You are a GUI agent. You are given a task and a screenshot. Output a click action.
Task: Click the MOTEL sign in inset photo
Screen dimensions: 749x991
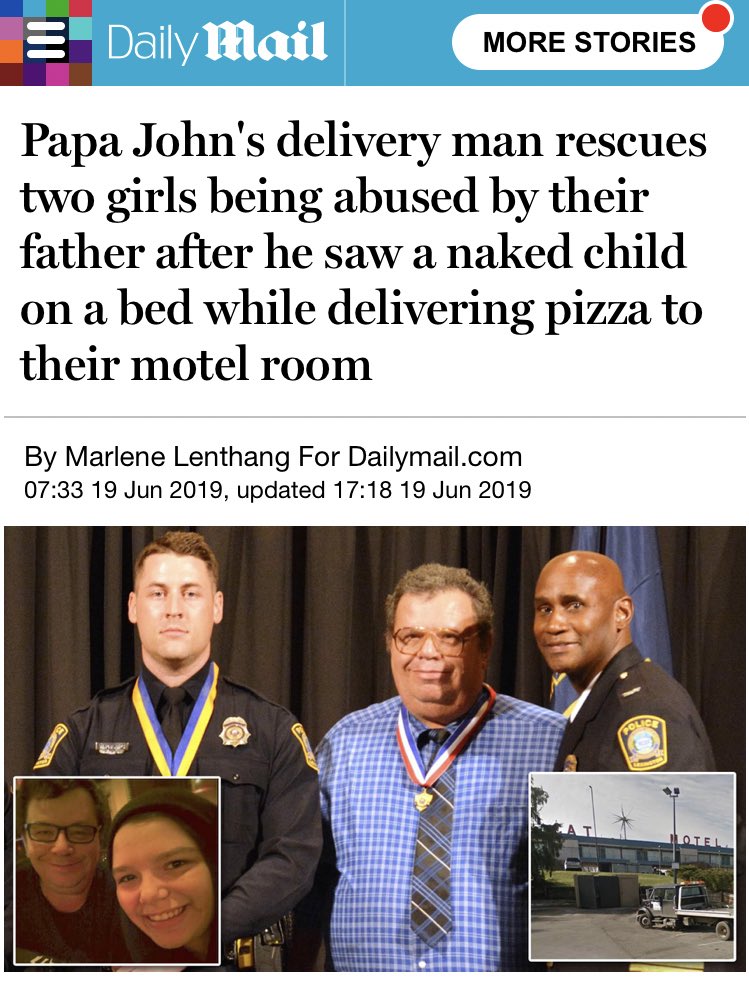point(695,841)
